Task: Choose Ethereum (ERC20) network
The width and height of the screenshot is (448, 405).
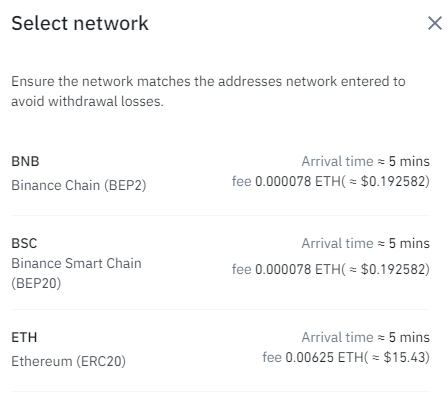Action: click(68, 361)
